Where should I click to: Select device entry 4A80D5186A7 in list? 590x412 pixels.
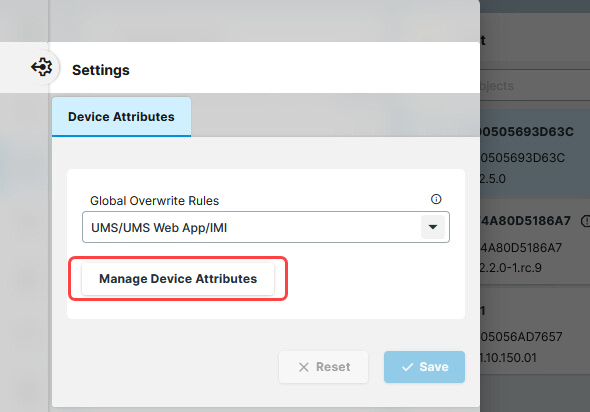535,242
